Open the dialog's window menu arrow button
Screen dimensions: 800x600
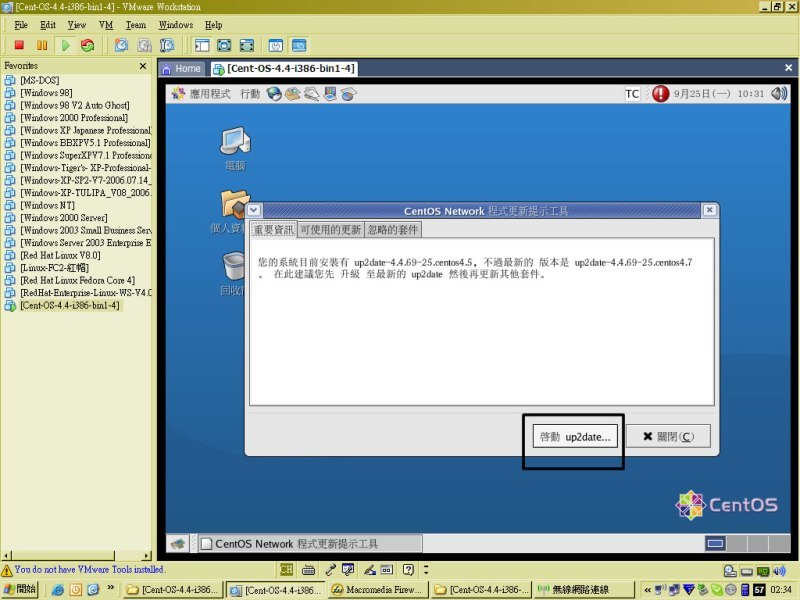(254, 211)
